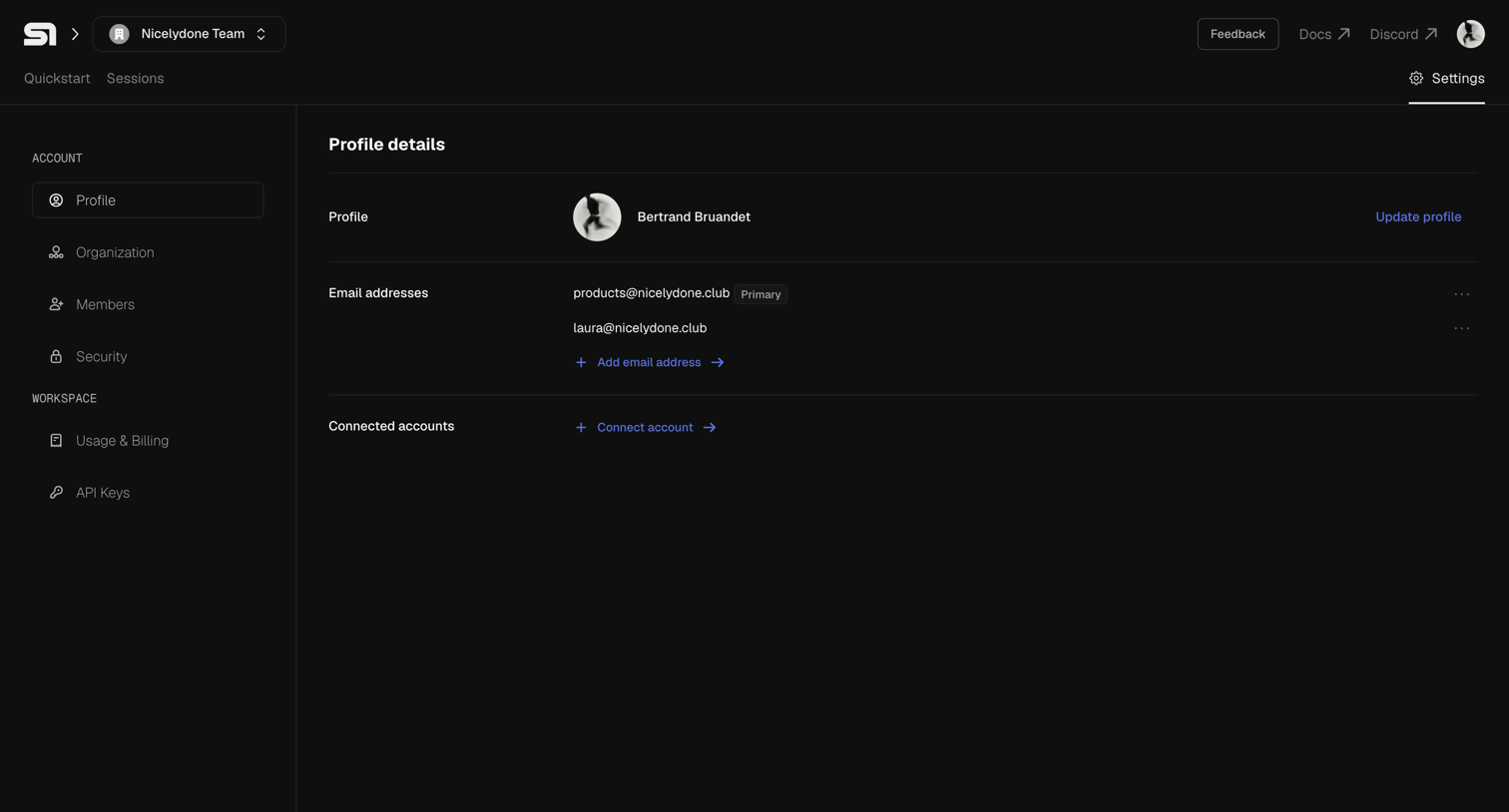Click the up-down chevron on team switcher
The image size is (1509, 812).
[261, 34]
